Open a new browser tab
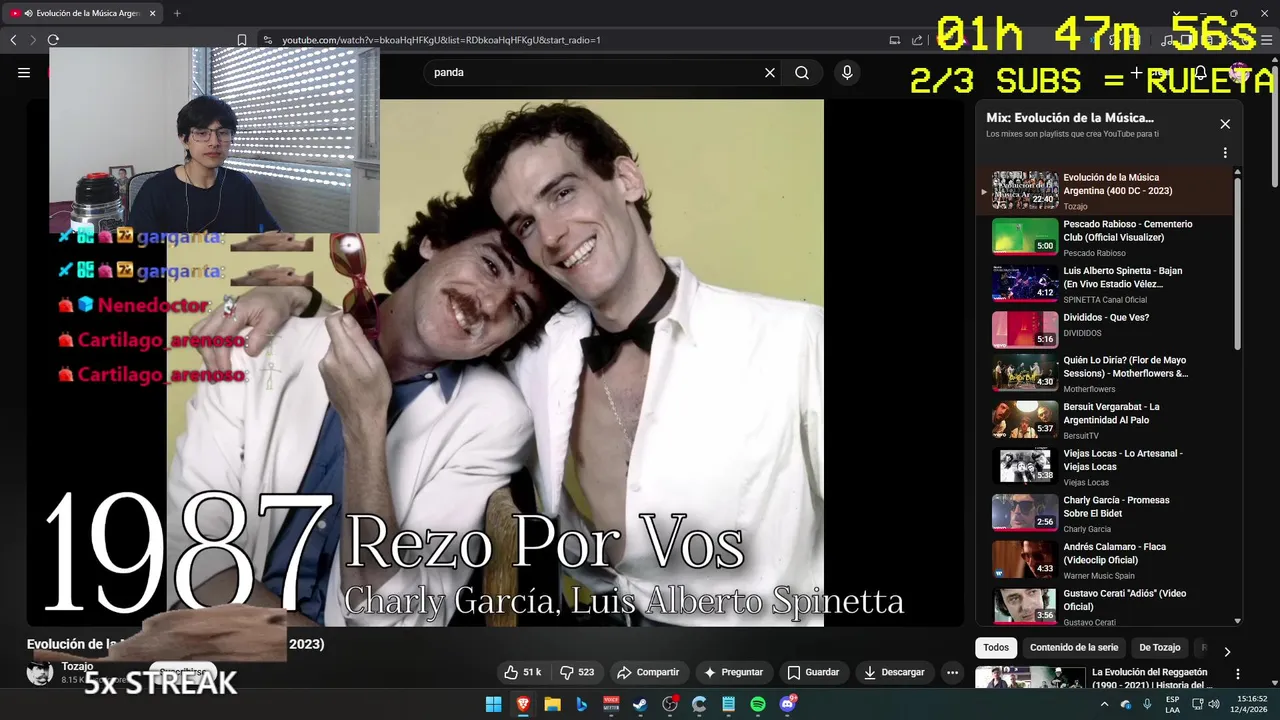1280x720 pixels. tap(177, 13)
